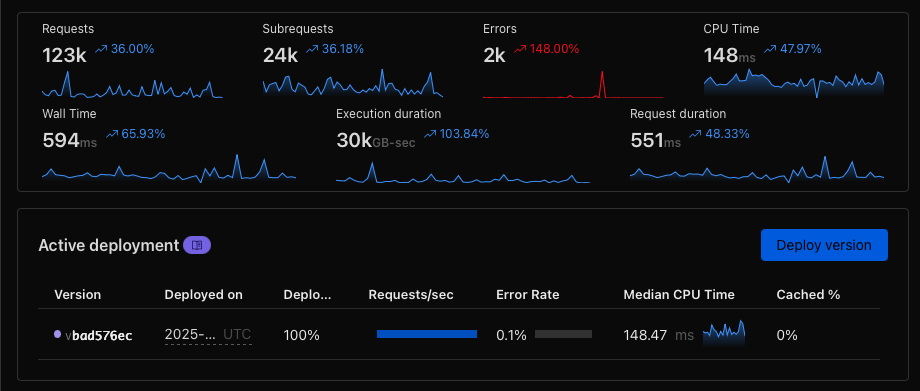Click the 24k Subrequests value
This screenshot has width=920, height=391.
(x=280, y=55)
